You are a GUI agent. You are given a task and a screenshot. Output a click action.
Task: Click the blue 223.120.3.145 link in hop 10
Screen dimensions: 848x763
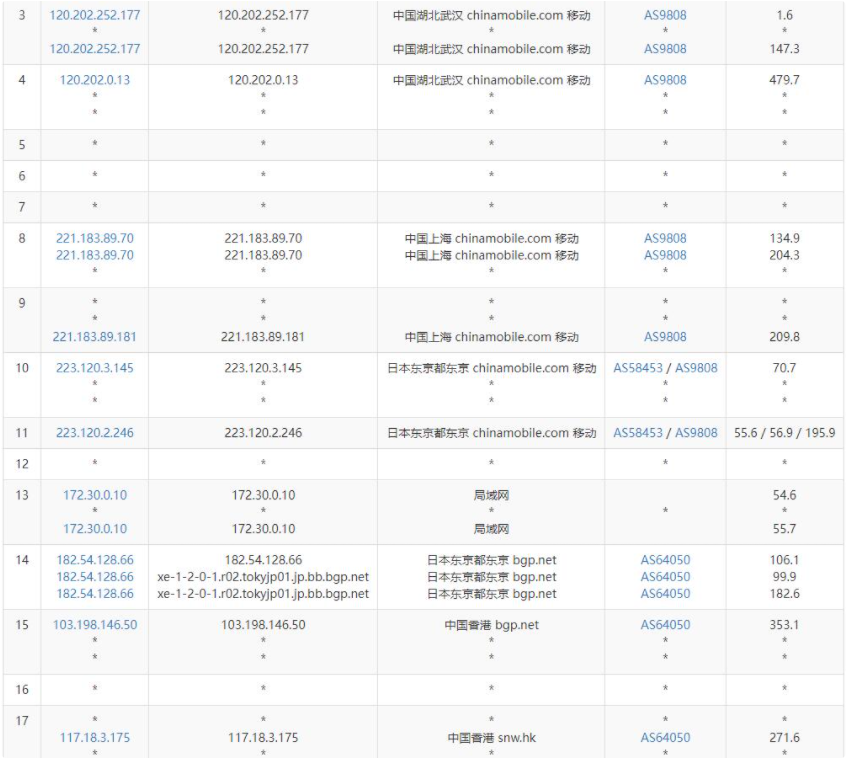95,368
